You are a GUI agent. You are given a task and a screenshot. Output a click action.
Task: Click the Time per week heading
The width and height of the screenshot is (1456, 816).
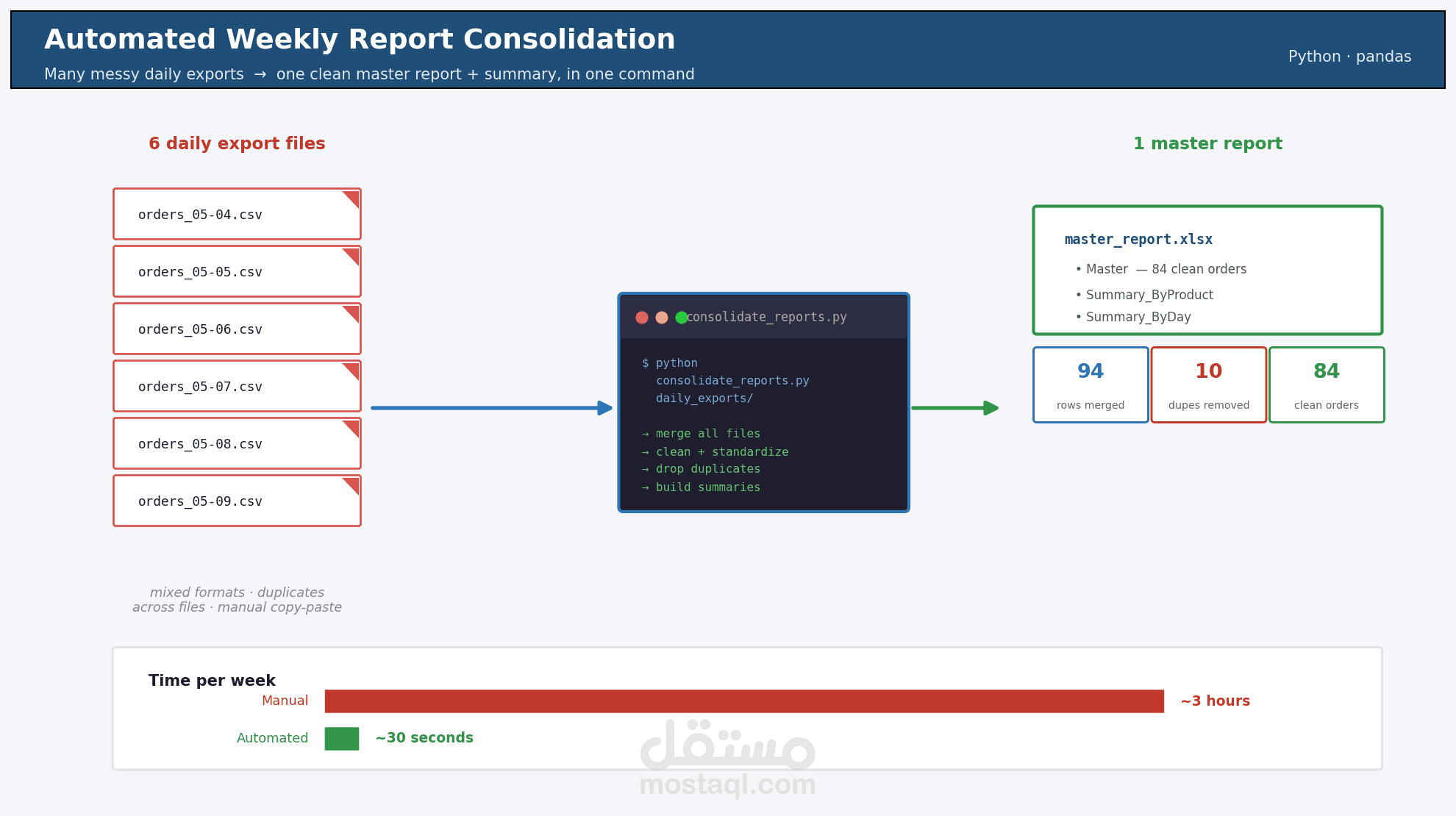212,681
